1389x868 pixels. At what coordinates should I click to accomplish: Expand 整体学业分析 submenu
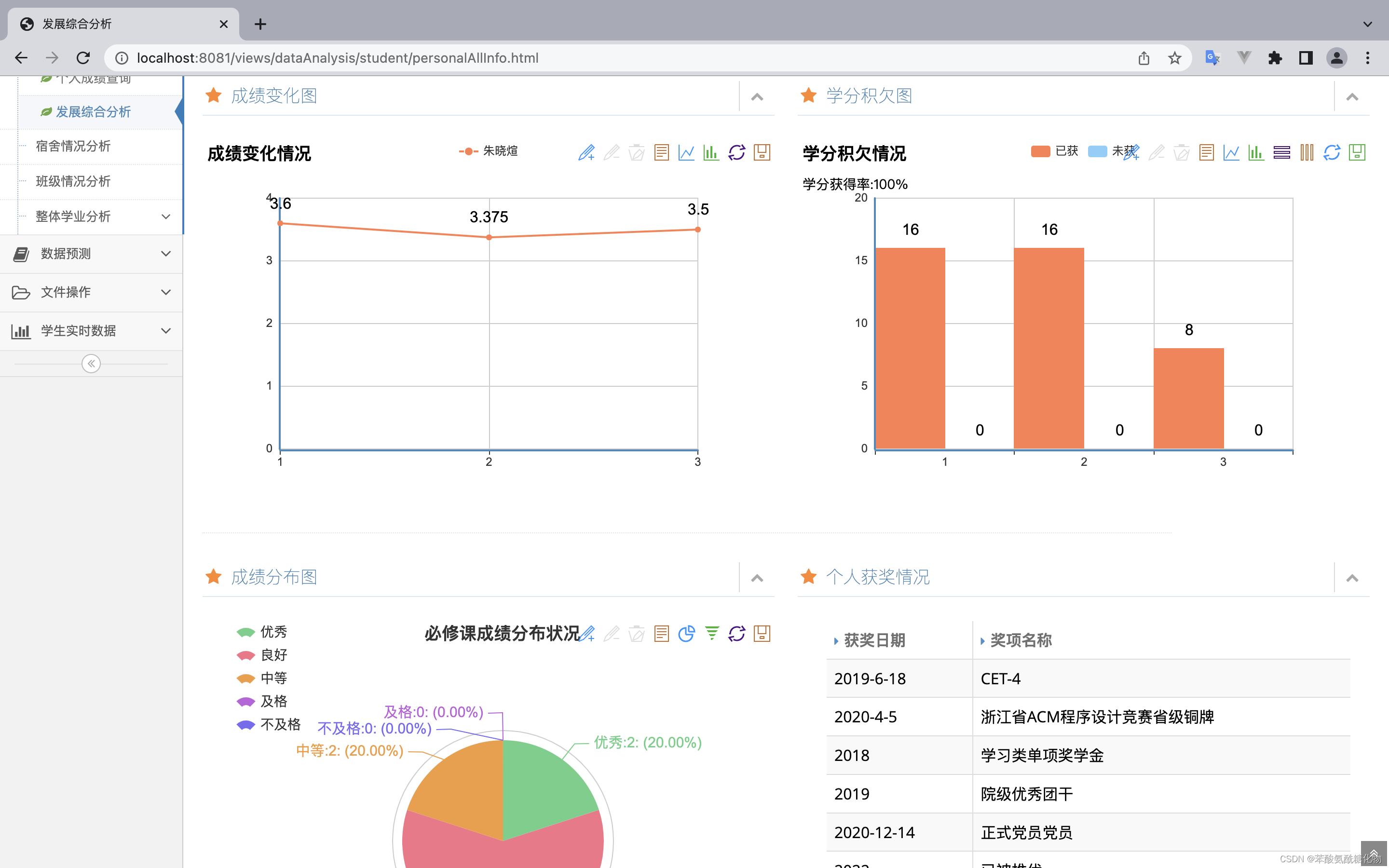pyautogui.click(x=92, y=217)
